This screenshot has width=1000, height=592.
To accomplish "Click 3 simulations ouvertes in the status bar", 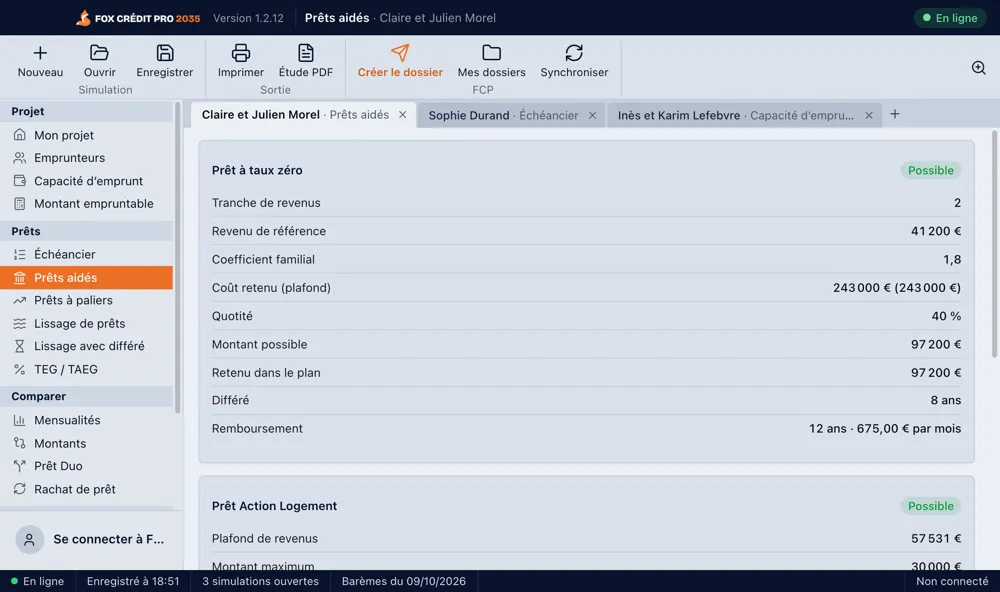I will [260, 581].
